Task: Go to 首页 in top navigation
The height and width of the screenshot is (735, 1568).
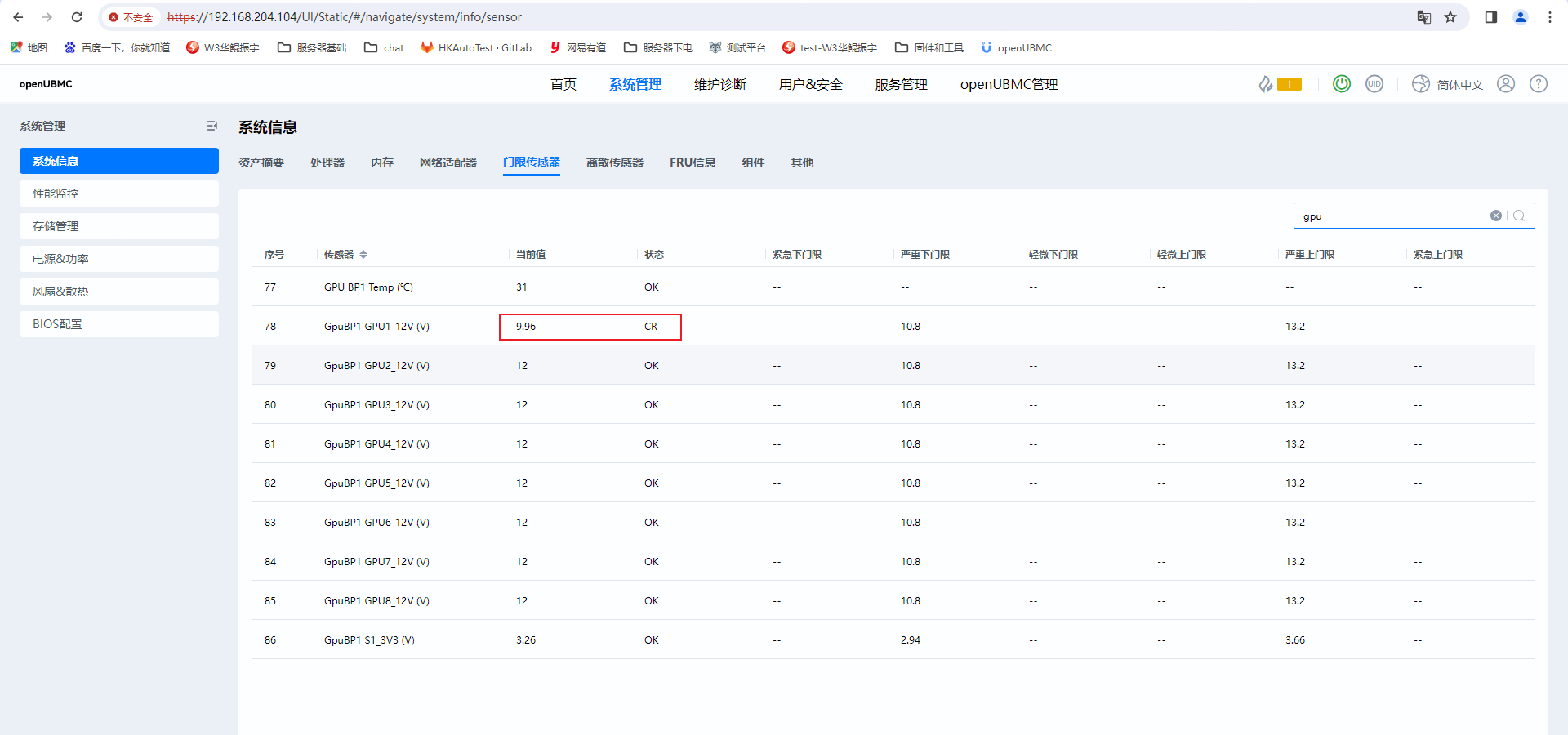Action: (x=563, y=84)
